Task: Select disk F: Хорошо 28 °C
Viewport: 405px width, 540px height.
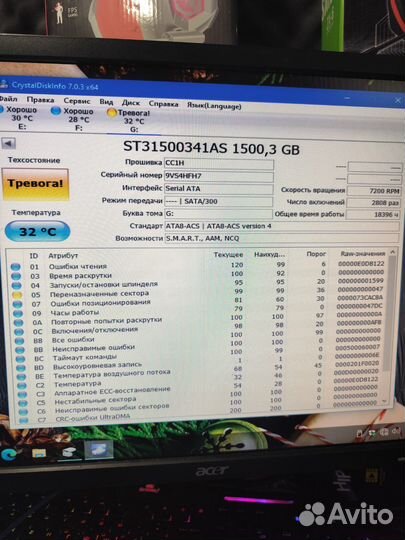Action: 73,120
